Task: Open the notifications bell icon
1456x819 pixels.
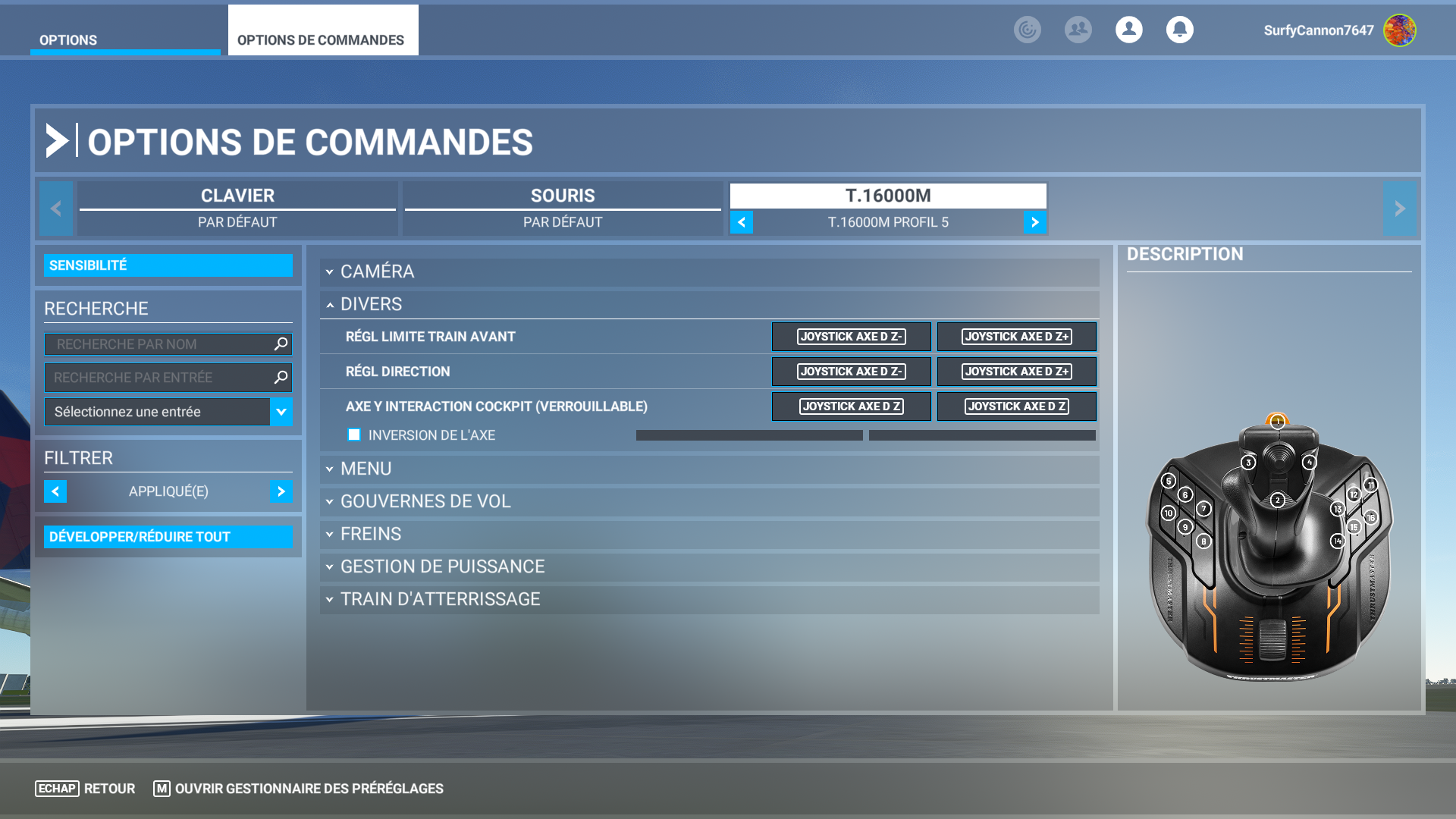Action: click(1179, 30)
